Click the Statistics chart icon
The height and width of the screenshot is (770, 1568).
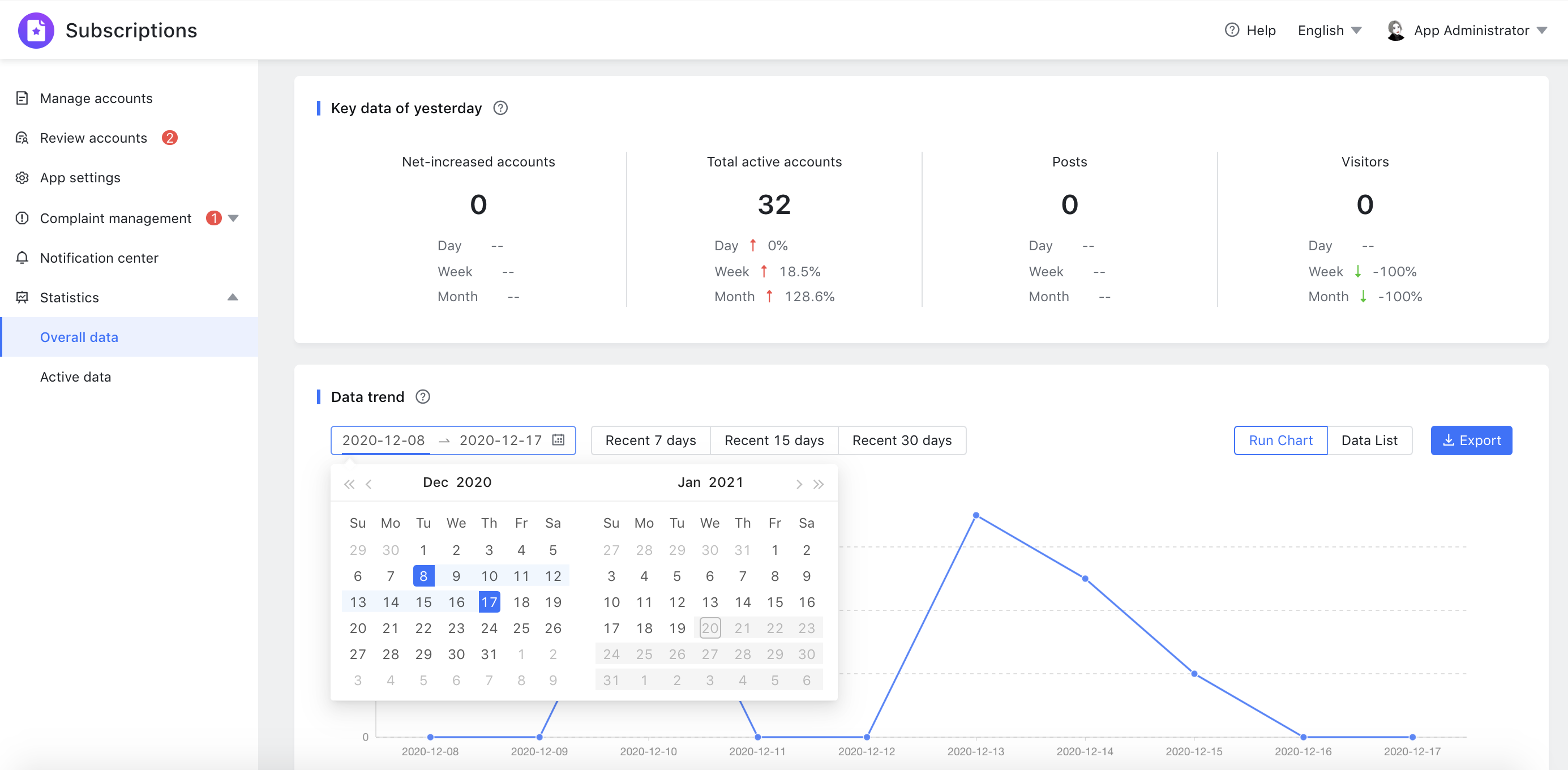22,297
